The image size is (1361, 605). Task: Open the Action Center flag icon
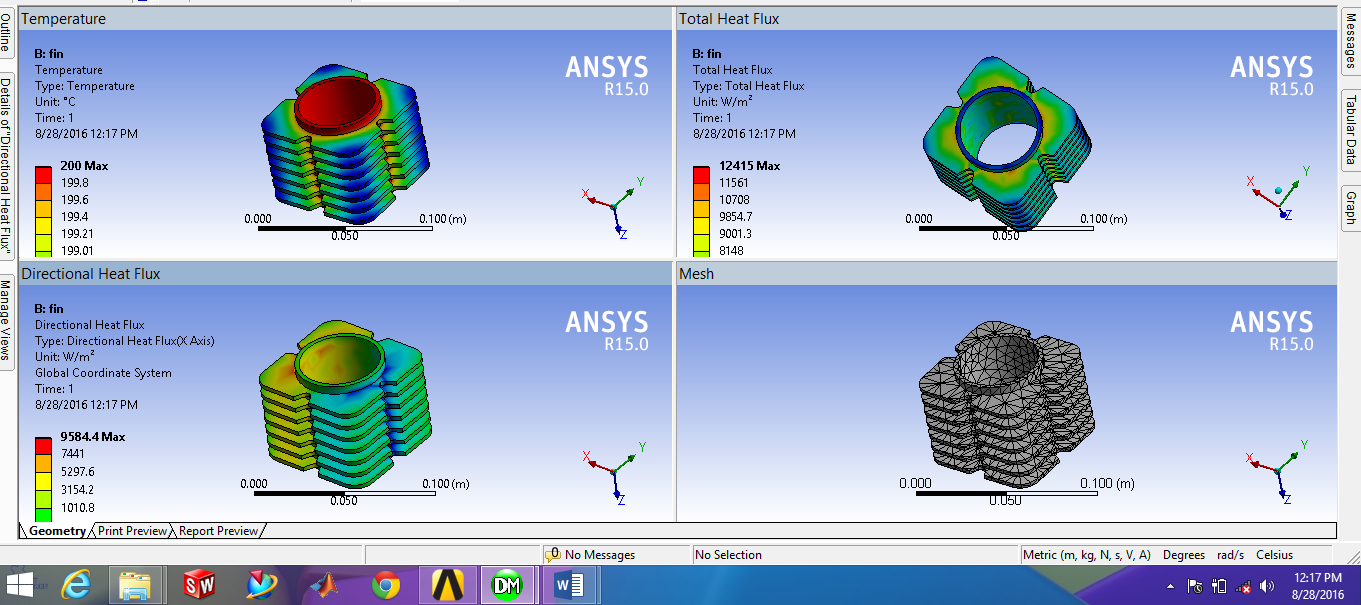[1195, 586]
